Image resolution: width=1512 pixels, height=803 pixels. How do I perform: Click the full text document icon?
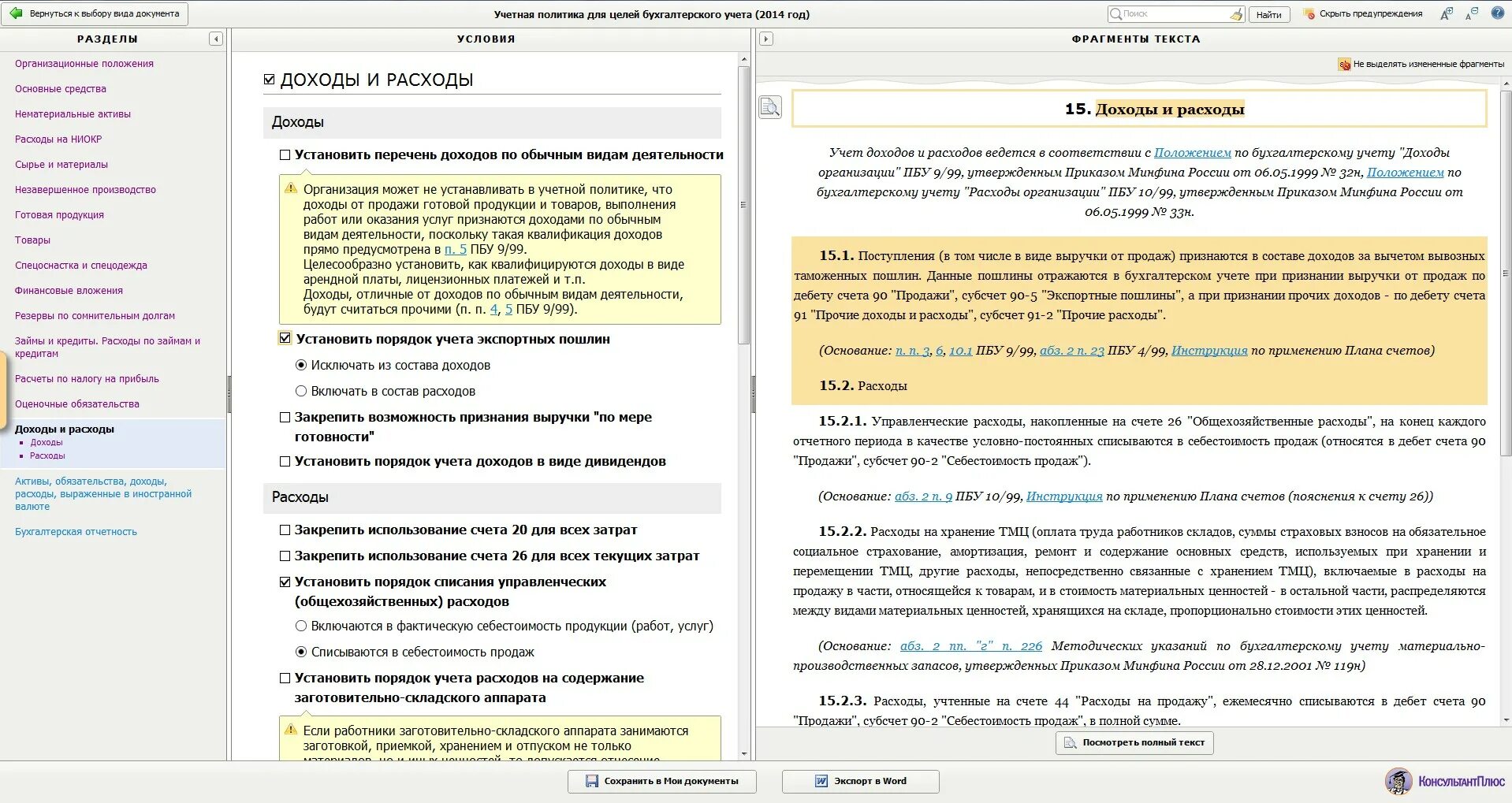point(1070,743)
